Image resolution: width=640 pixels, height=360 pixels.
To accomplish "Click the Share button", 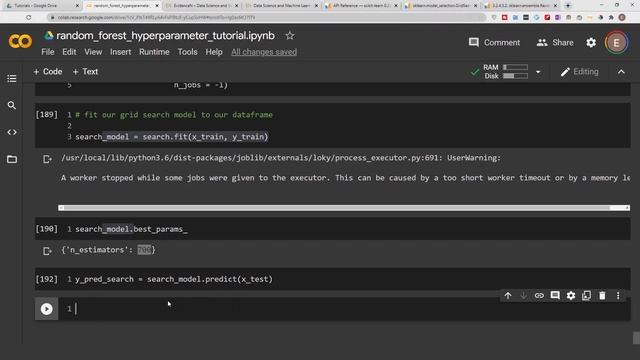I will [x=555, y=42].
